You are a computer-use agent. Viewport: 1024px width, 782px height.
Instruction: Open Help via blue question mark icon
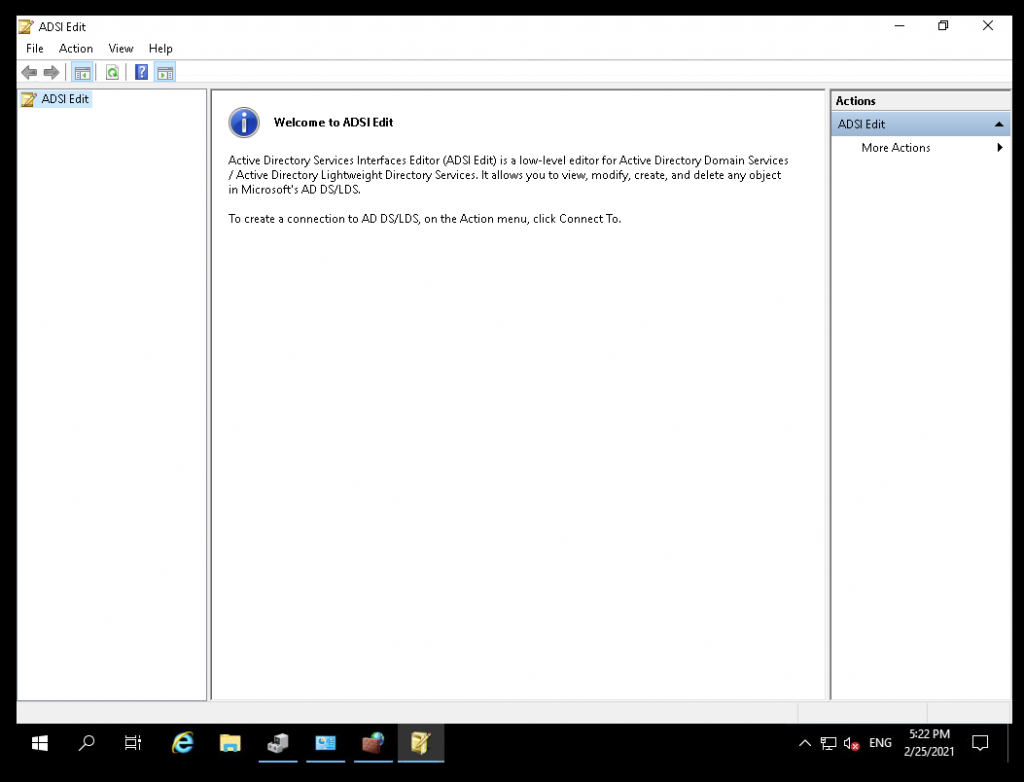(x=142, y=72)
